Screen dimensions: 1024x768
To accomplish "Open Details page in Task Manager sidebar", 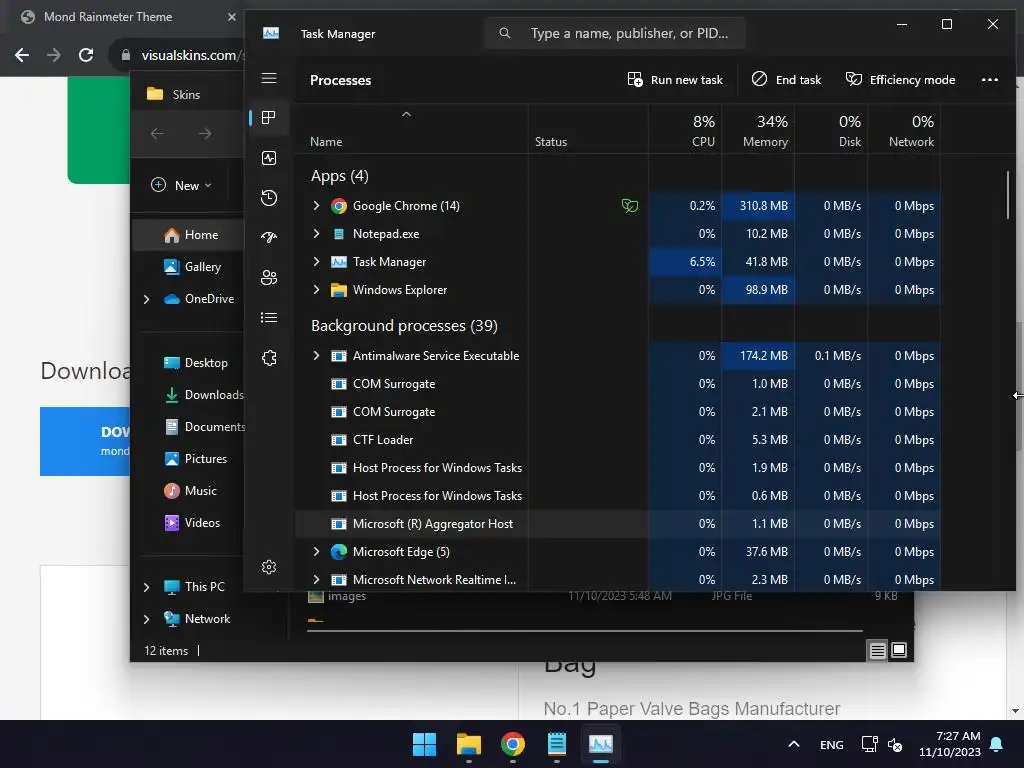I will point(269,317).
